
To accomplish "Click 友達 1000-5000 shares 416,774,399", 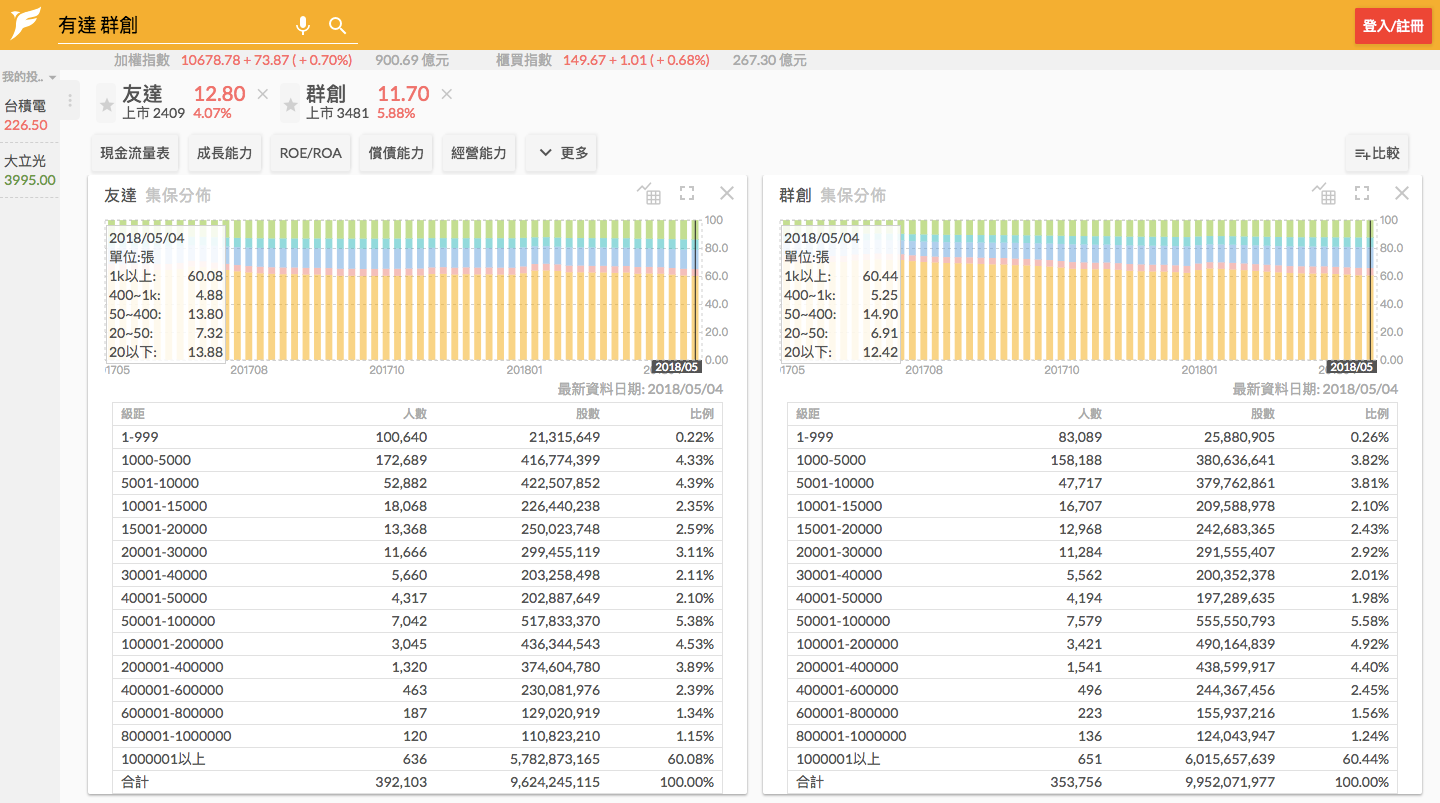I will [x=558, y=460].
